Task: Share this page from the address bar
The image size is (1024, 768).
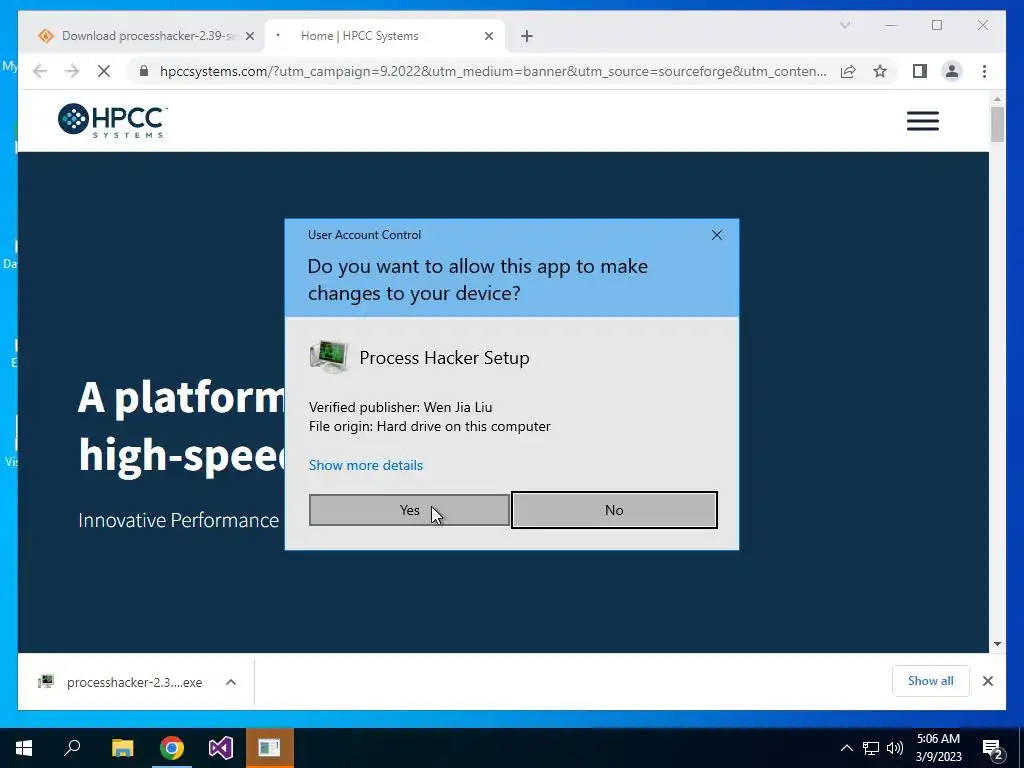Action: [x=848, y=71]
